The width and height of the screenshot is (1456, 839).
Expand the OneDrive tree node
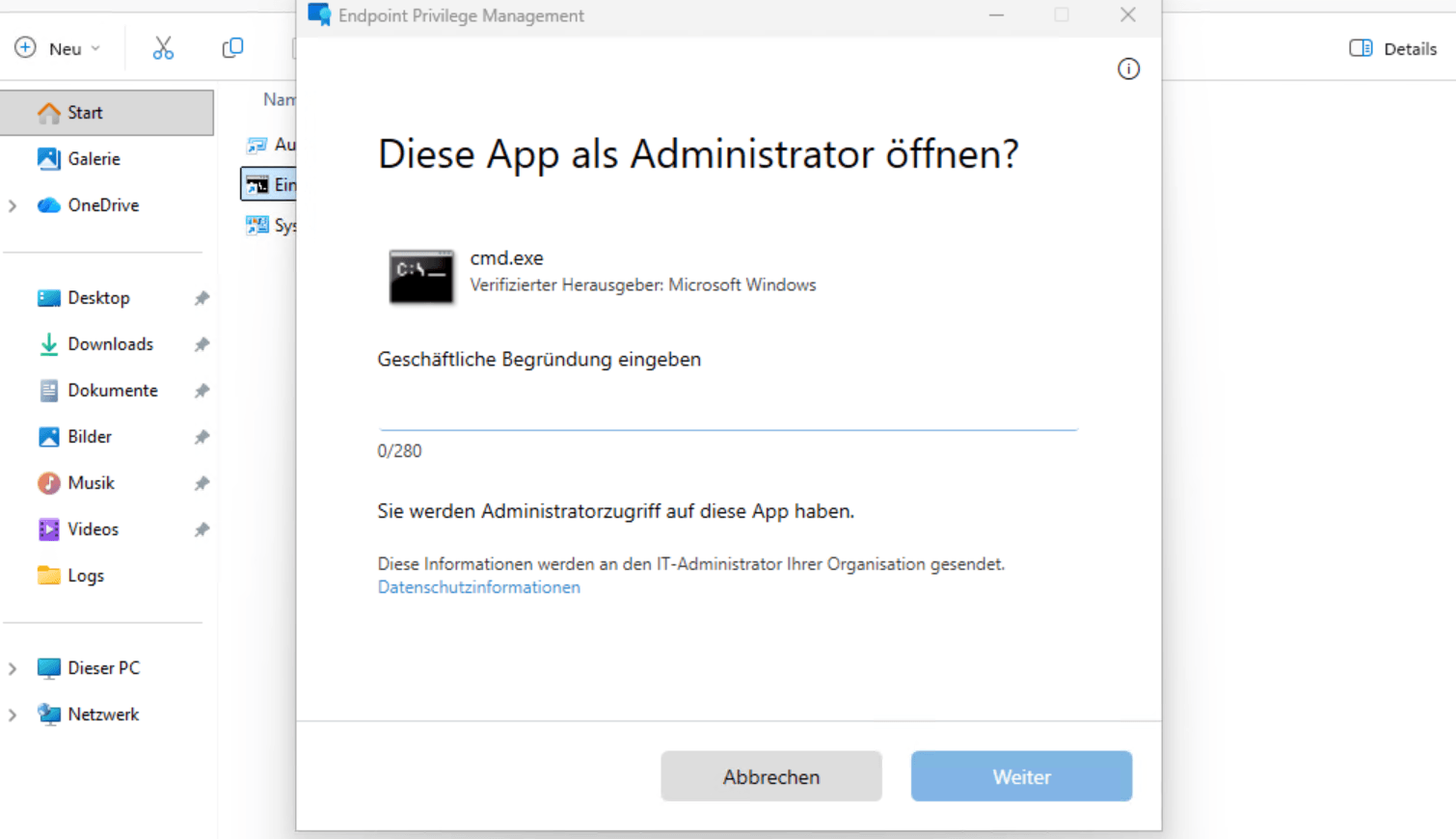click(13, 204)
